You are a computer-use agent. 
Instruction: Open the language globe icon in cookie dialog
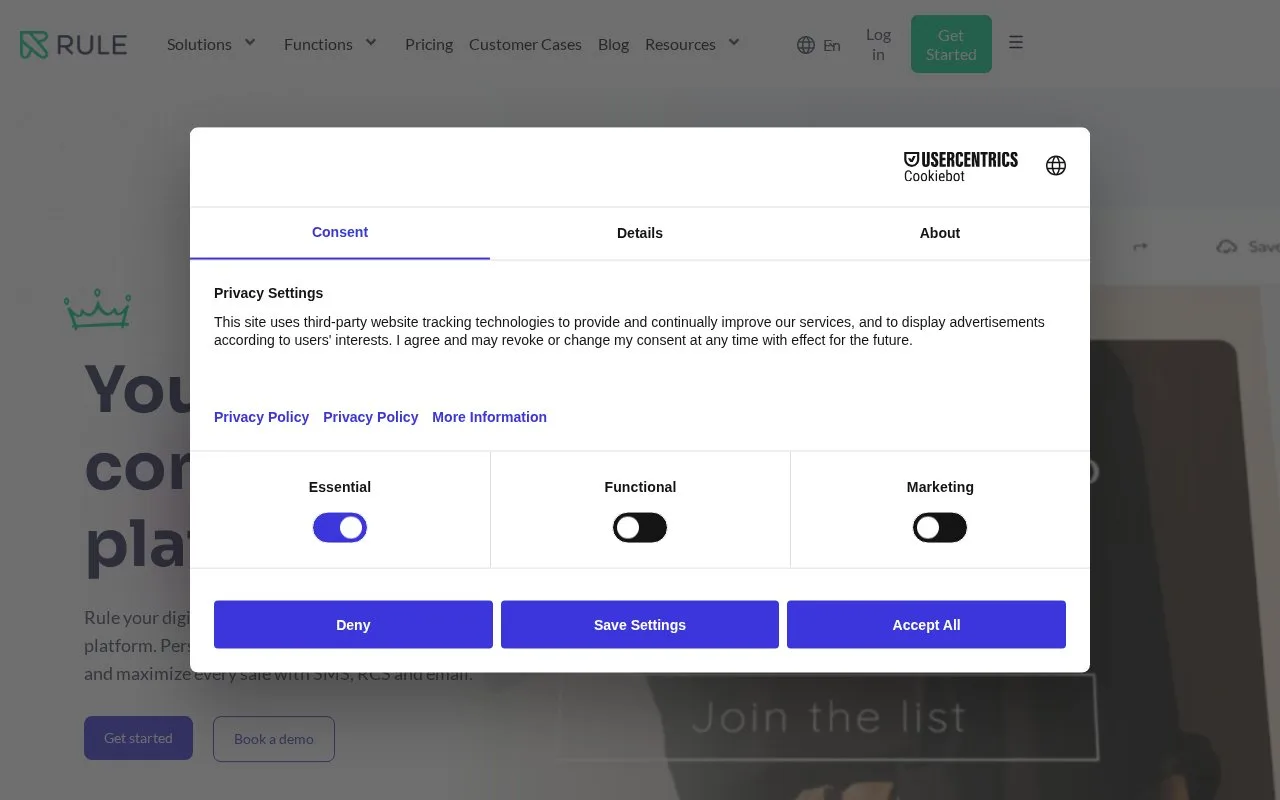1056,166
